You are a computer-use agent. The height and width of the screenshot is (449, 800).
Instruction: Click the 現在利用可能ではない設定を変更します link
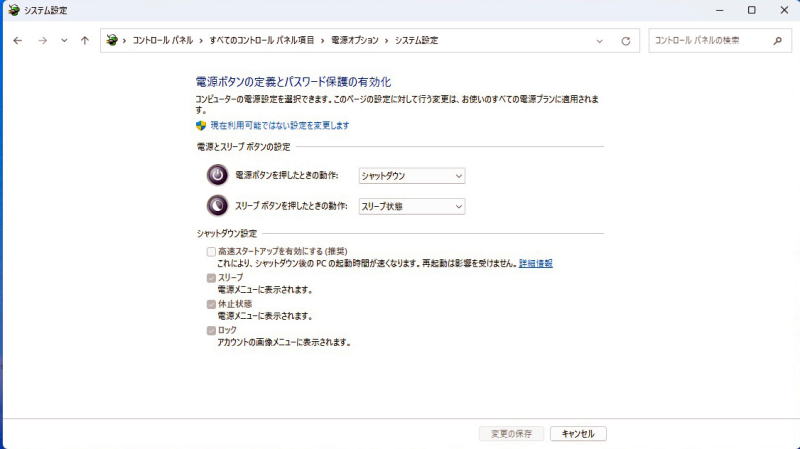[279, 126]
